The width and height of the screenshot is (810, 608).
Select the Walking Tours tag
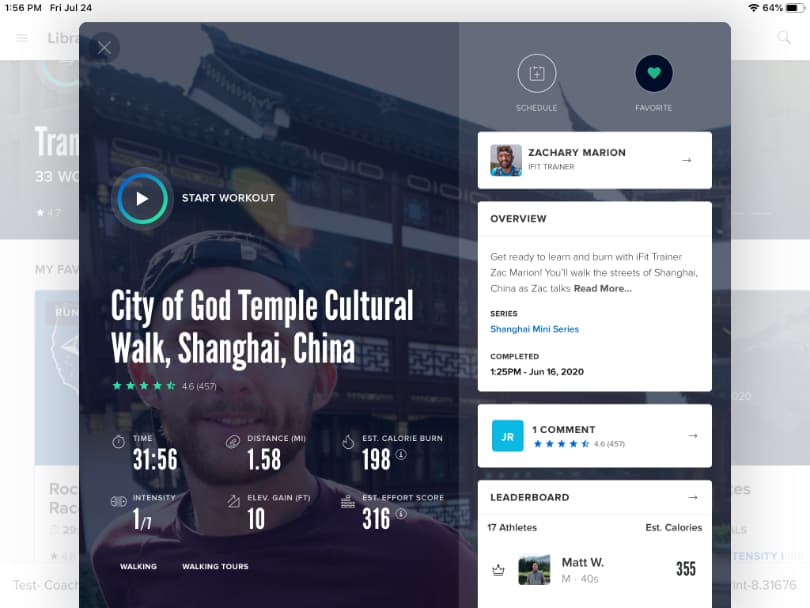tap(215, 567)
